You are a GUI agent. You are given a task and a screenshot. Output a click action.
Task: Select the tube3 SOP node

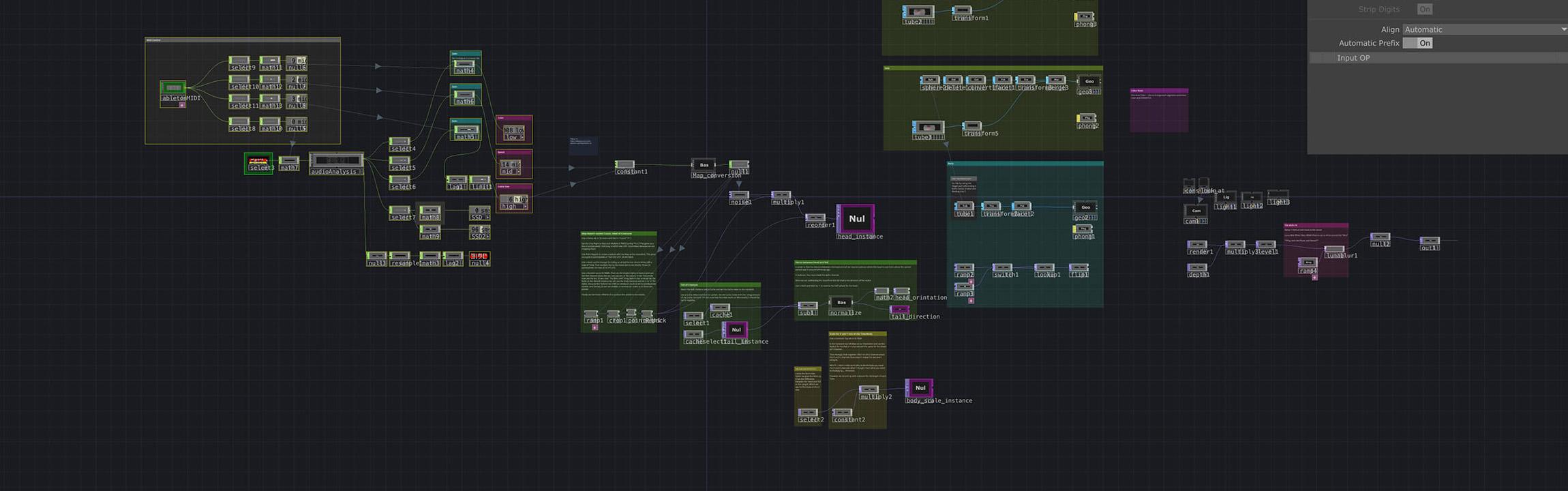pos(928,128)
